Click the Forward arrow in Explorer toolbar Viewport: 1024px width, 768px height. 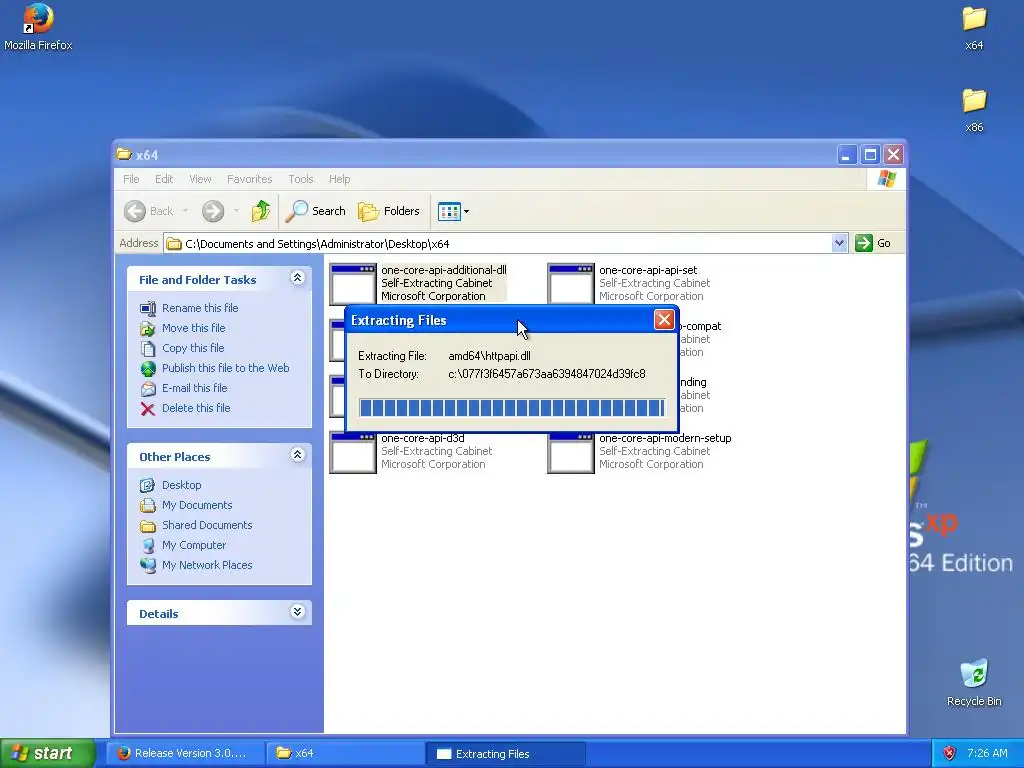point(213,211)
